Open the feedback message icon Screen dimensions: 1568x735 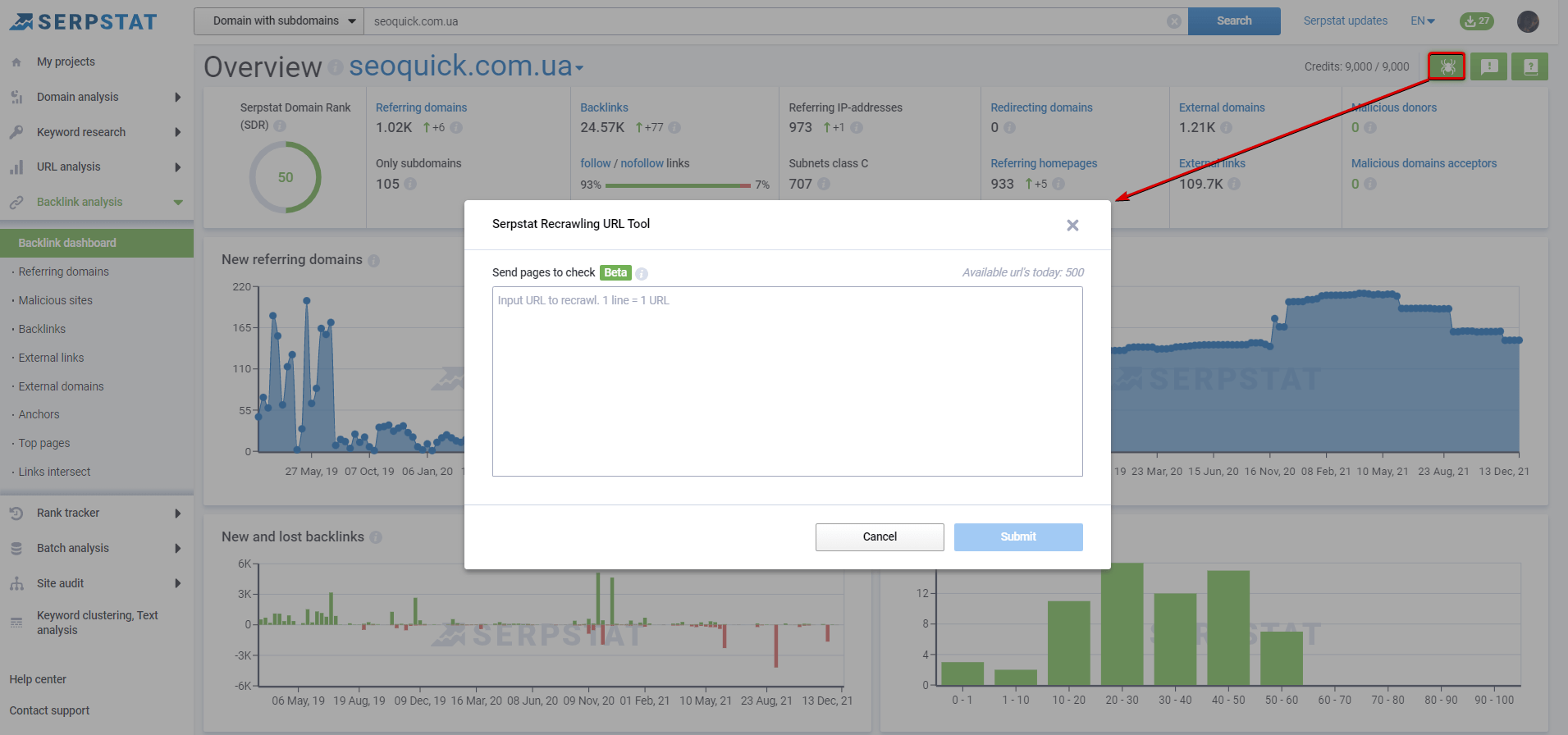1488,66
